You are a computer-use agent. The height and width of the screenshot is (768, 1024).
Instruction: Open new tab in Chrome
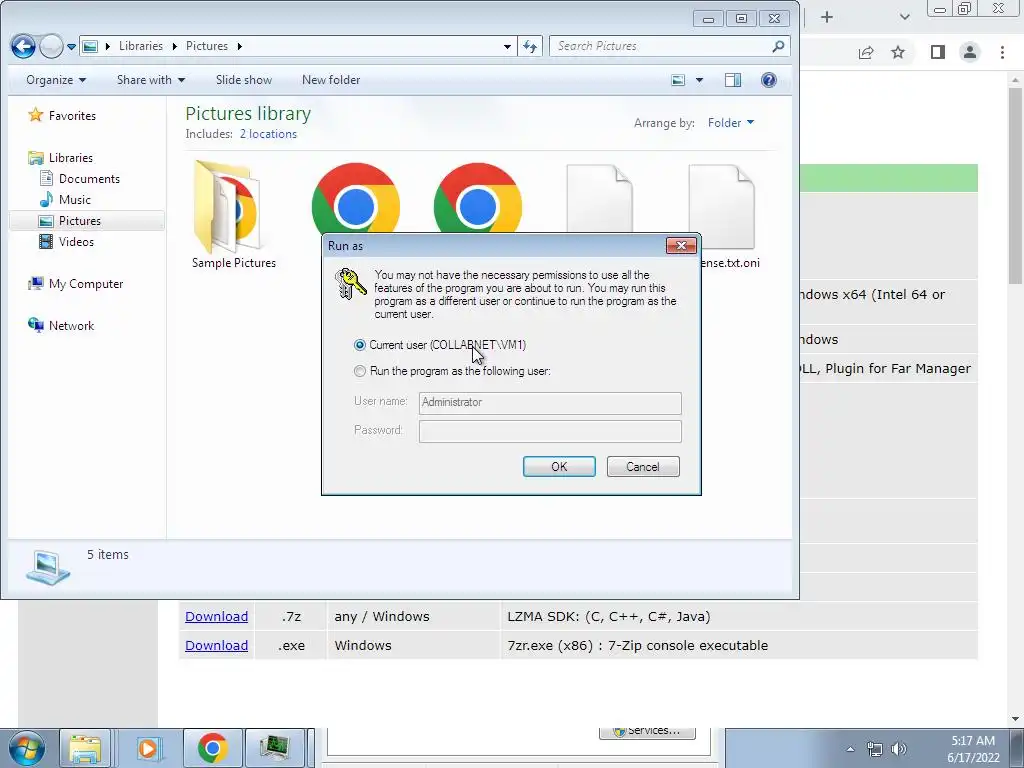(827, 17)
